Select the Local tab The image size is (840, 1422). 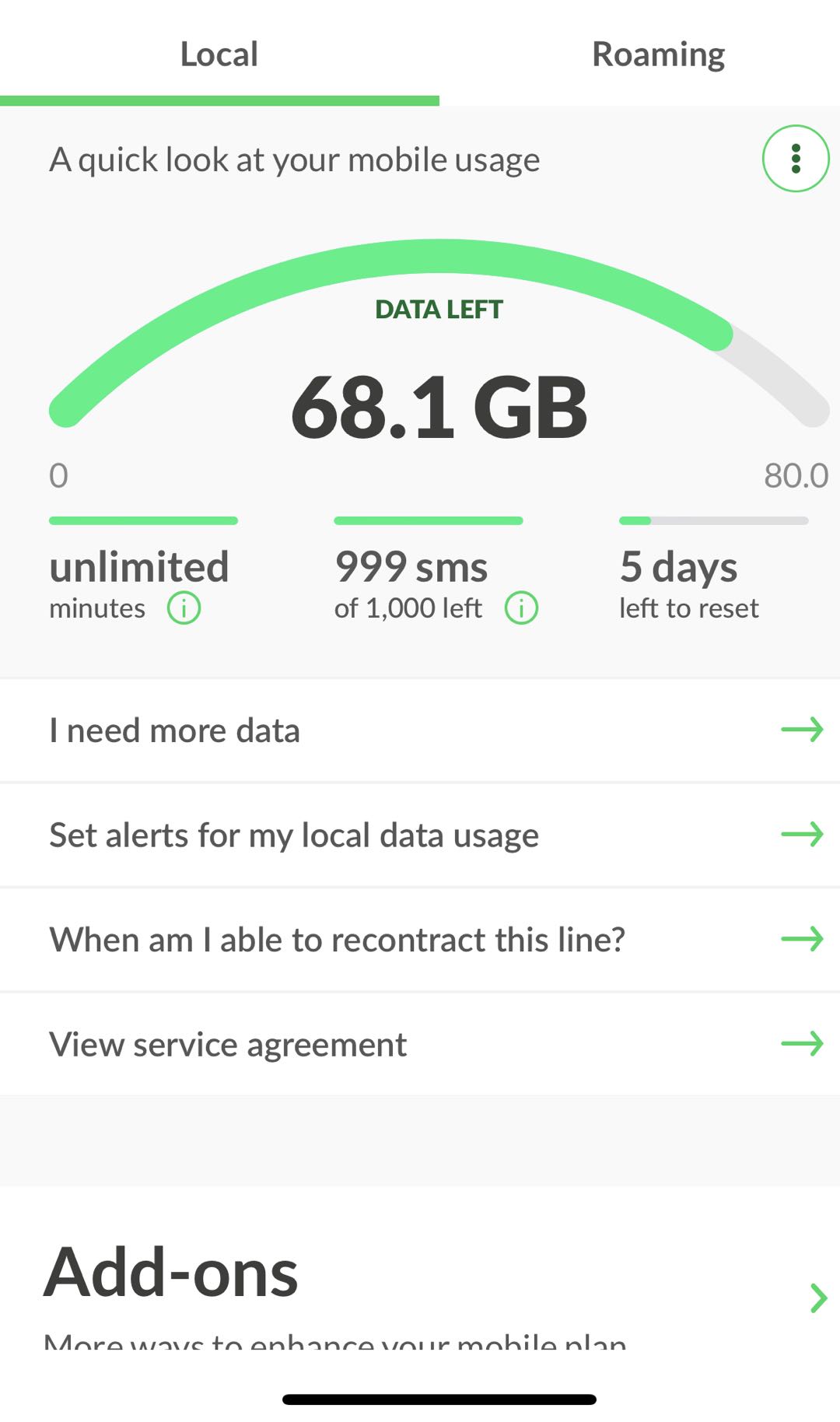tap(219, 54)
